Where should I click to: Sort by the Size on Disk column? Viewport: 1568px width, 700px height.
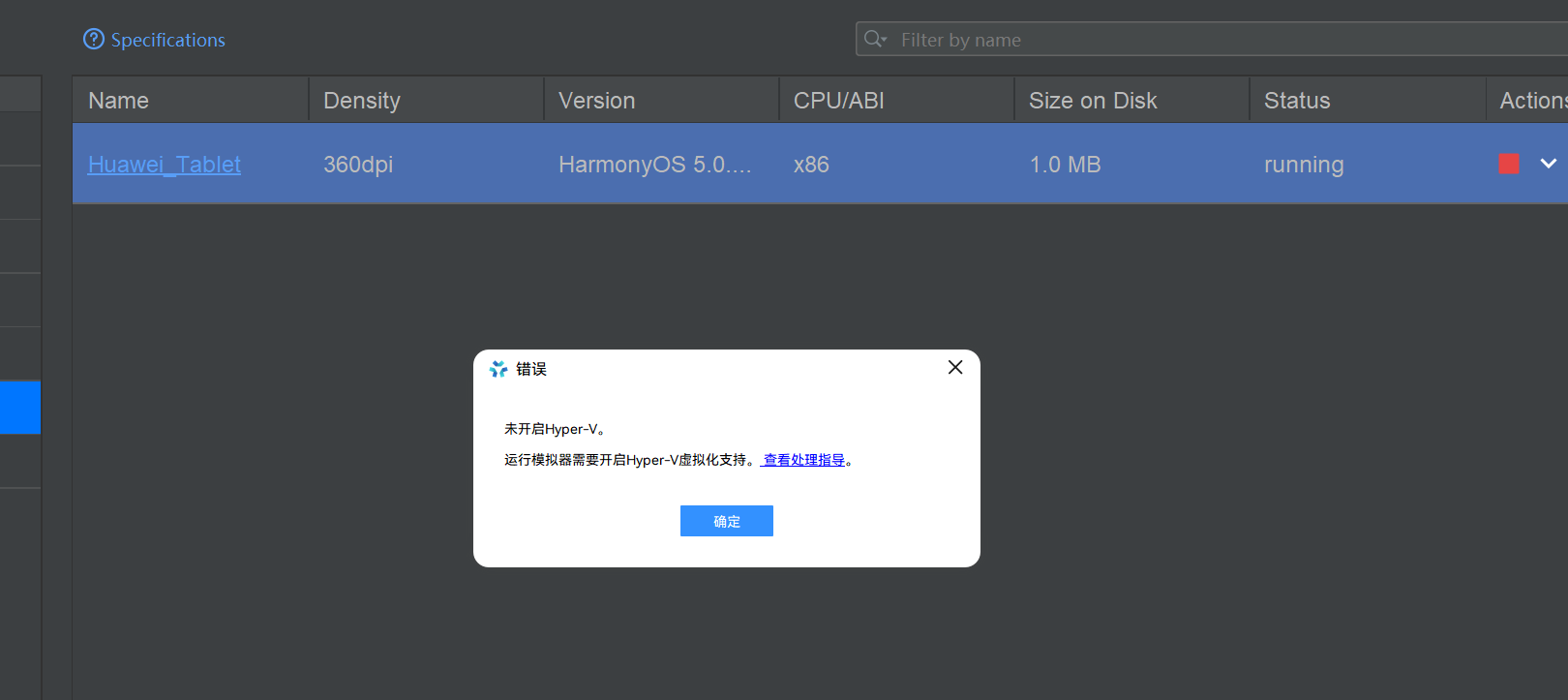pyautogui.click(x=1131, y=101)
